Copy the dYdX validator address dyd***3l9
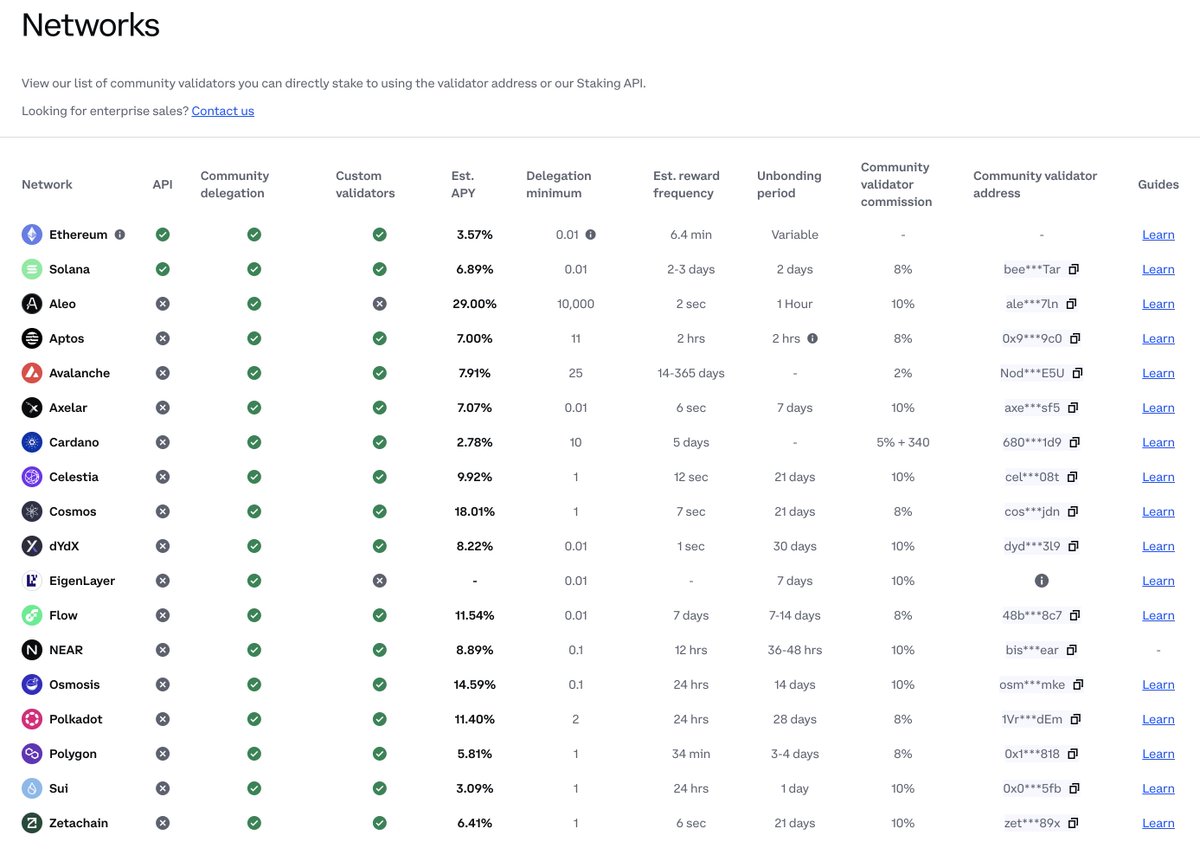Screen dimensions: 1200x861 (x=1072, y=546)
